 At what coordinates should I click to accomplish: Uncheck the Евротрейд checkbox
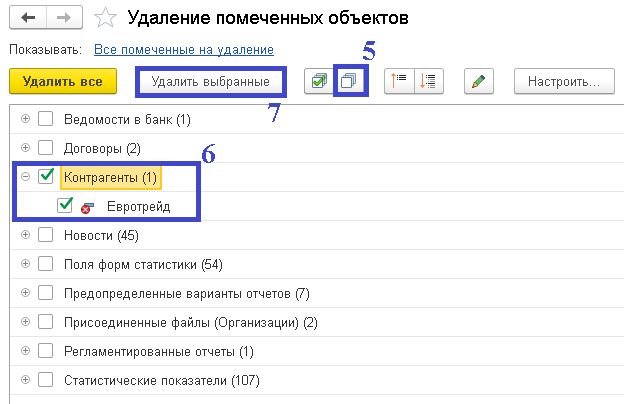point(64,205)
